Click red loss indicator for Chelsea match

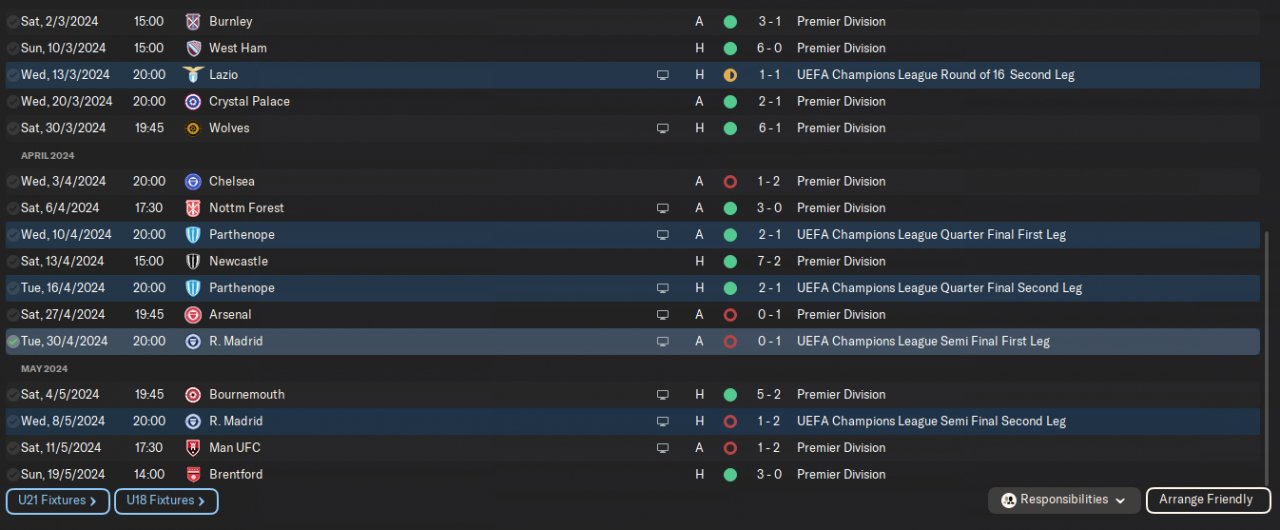730,181
